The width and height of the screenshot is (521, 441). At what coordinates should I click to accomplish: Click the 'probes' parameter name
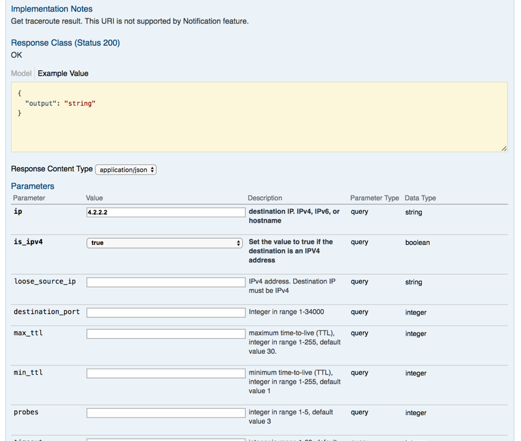[26, 412]
